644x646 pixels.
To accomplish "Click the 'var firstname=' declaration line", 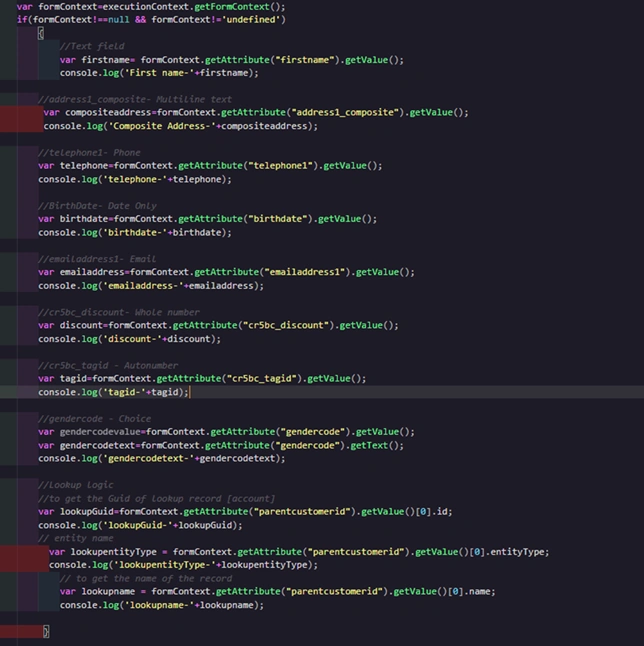I will (232, 60).
